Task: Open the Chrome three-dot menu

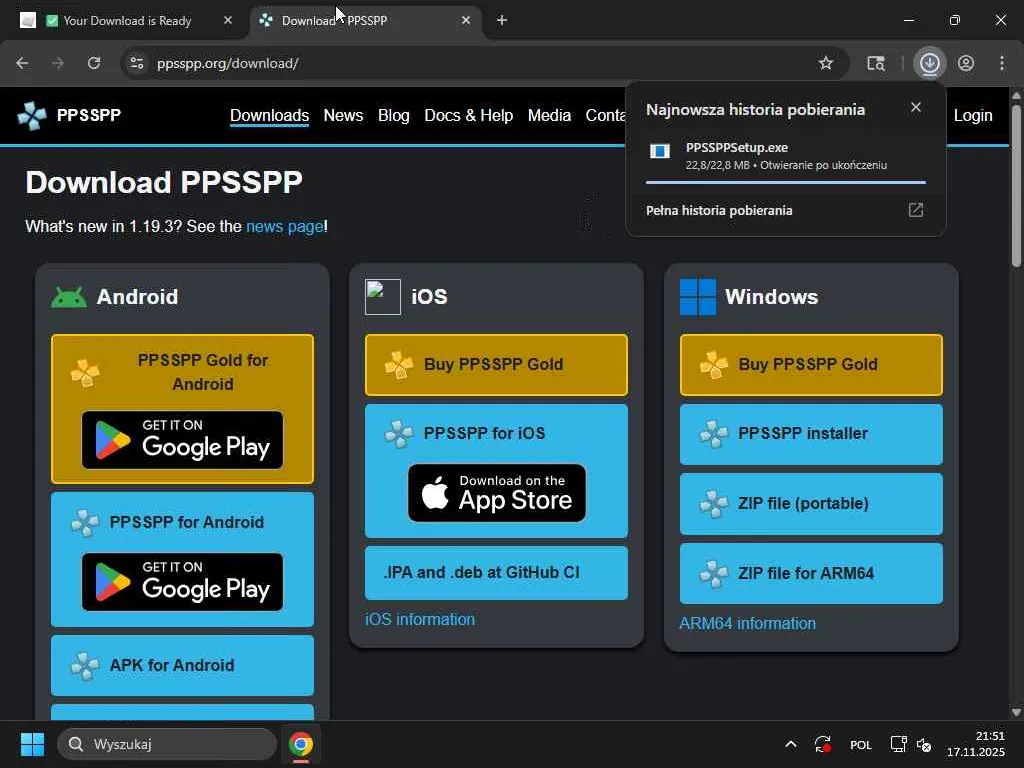Action: click(x=1002, y=63)
